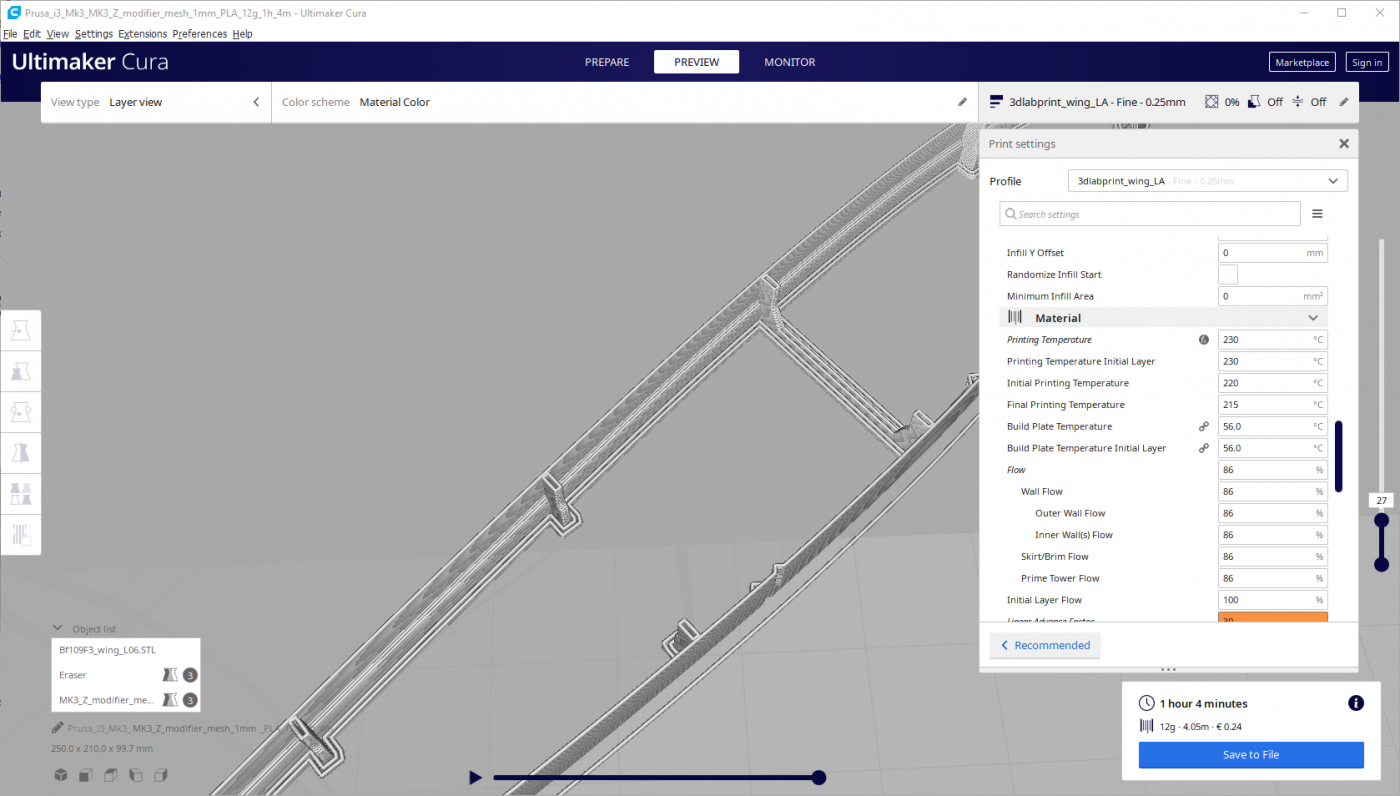Screen dimensions: 1400x796
Task: Open the settings visibility hamburger menu
Action: [x=1317, y=213]
